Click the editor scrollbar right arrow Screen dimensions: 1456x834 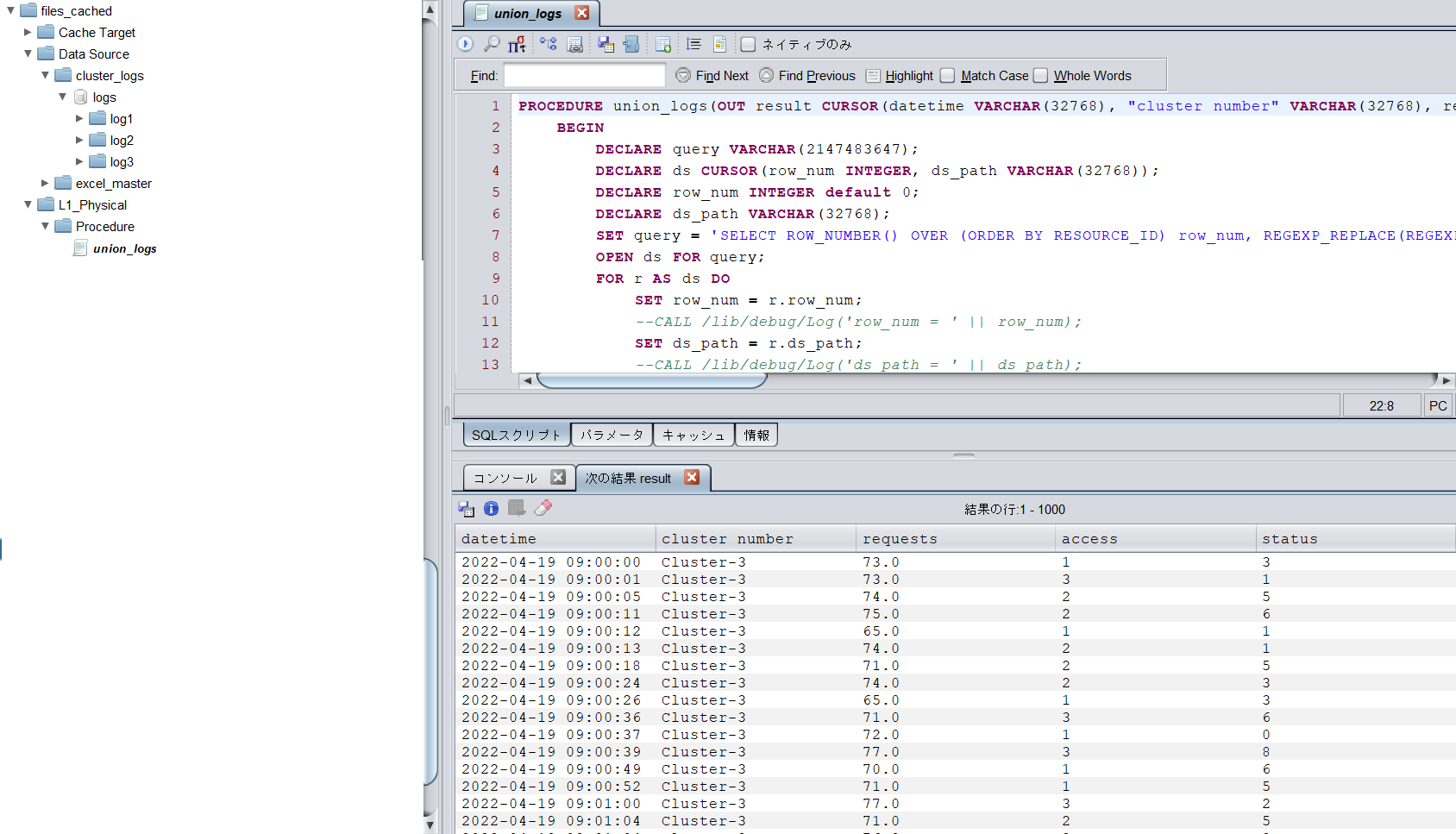click(x=1447, y=380)
